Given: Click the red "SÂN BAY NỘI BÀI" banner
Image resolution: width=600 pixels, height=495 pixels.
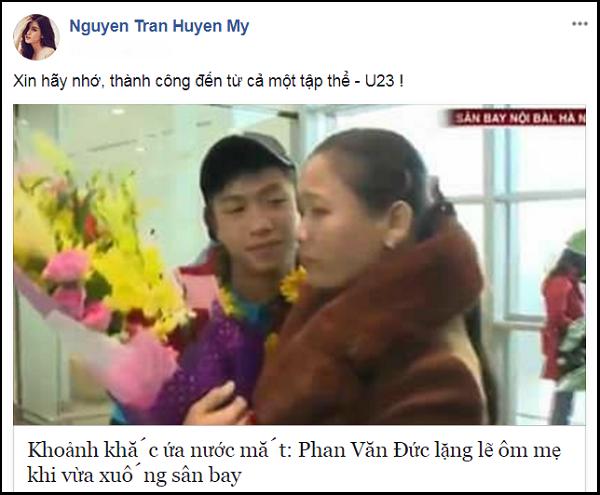Looking at the screenshot, I should pyautogui.click(x=515, y=118).
